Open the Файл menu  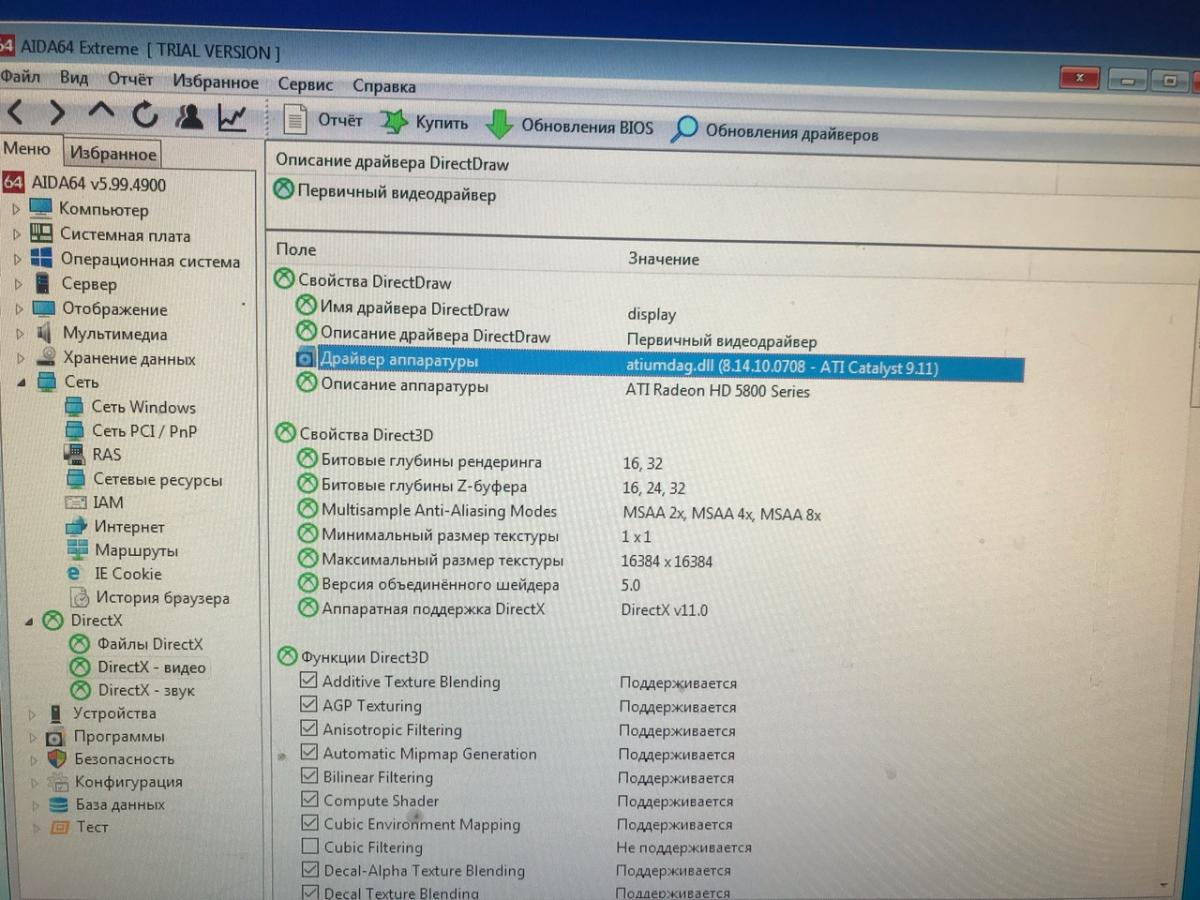pyautogui.click(x=20, y=76)
